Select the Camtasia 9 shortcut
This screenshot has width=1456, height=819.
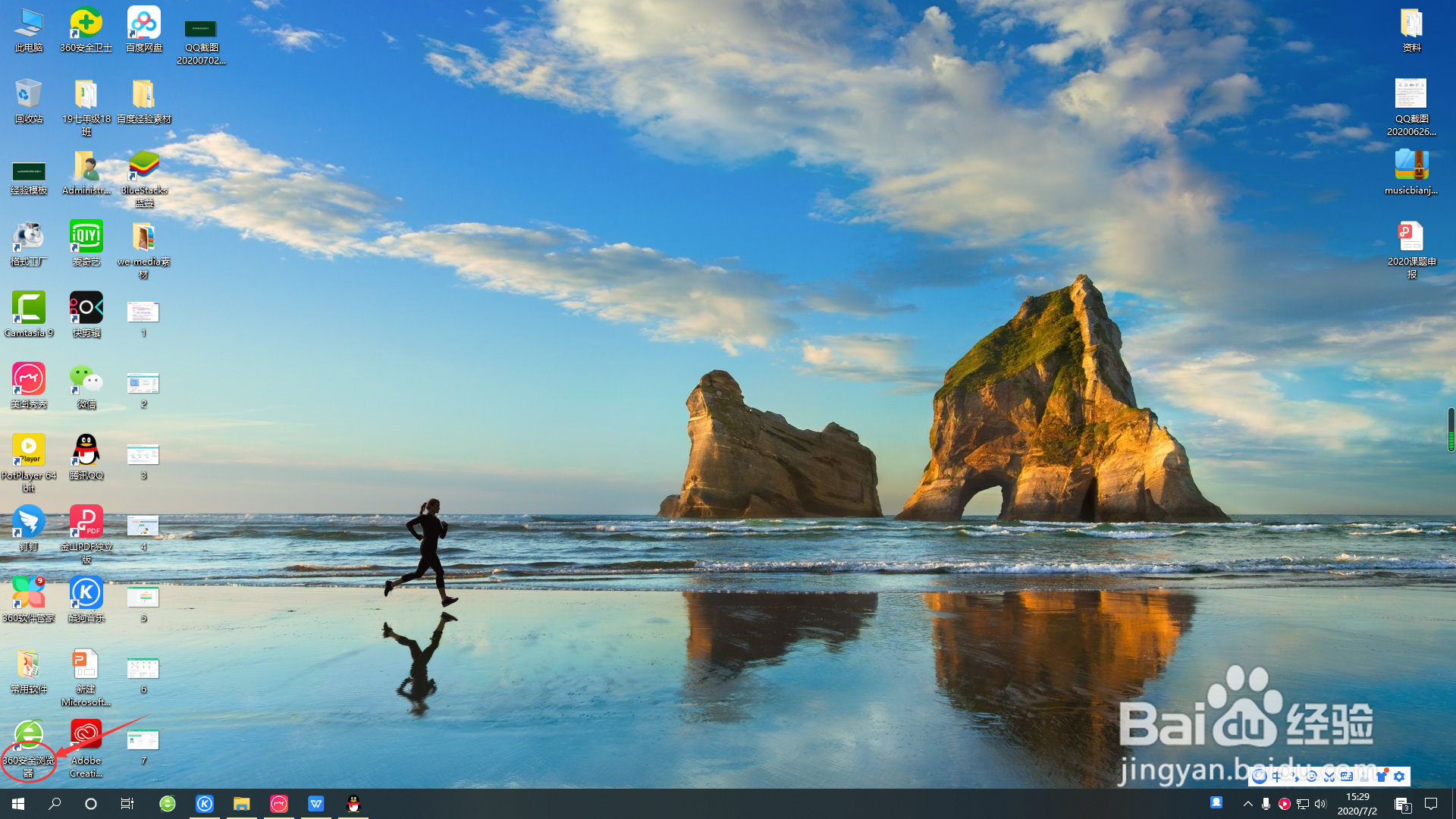(x=29, y=316)
